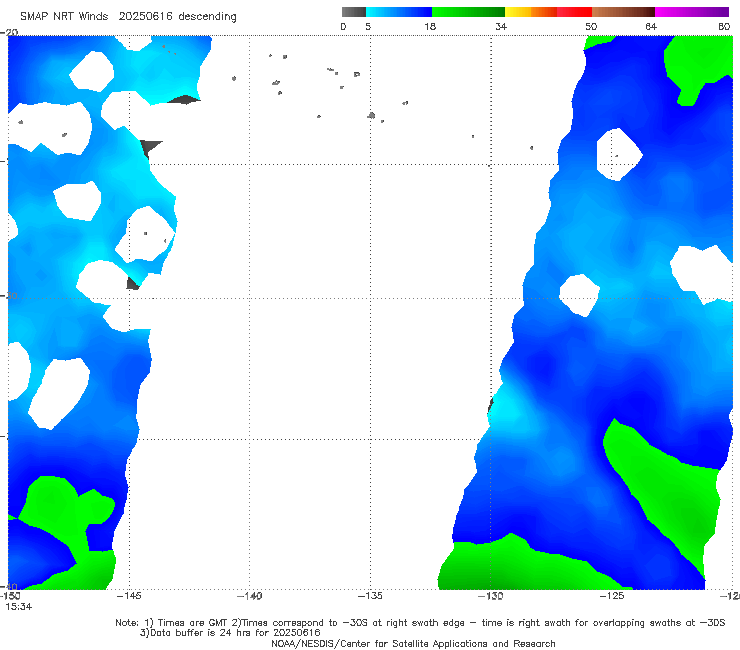This screenshot has width=740, height=650.
Task: Click the note line about GMT times
Action: [x=420, y=623]
